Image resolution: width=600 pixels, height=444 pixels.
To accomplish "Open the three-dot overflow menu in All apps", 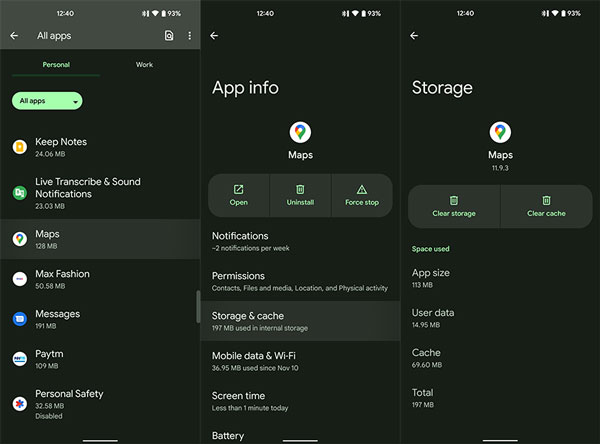I will point(189,36).
